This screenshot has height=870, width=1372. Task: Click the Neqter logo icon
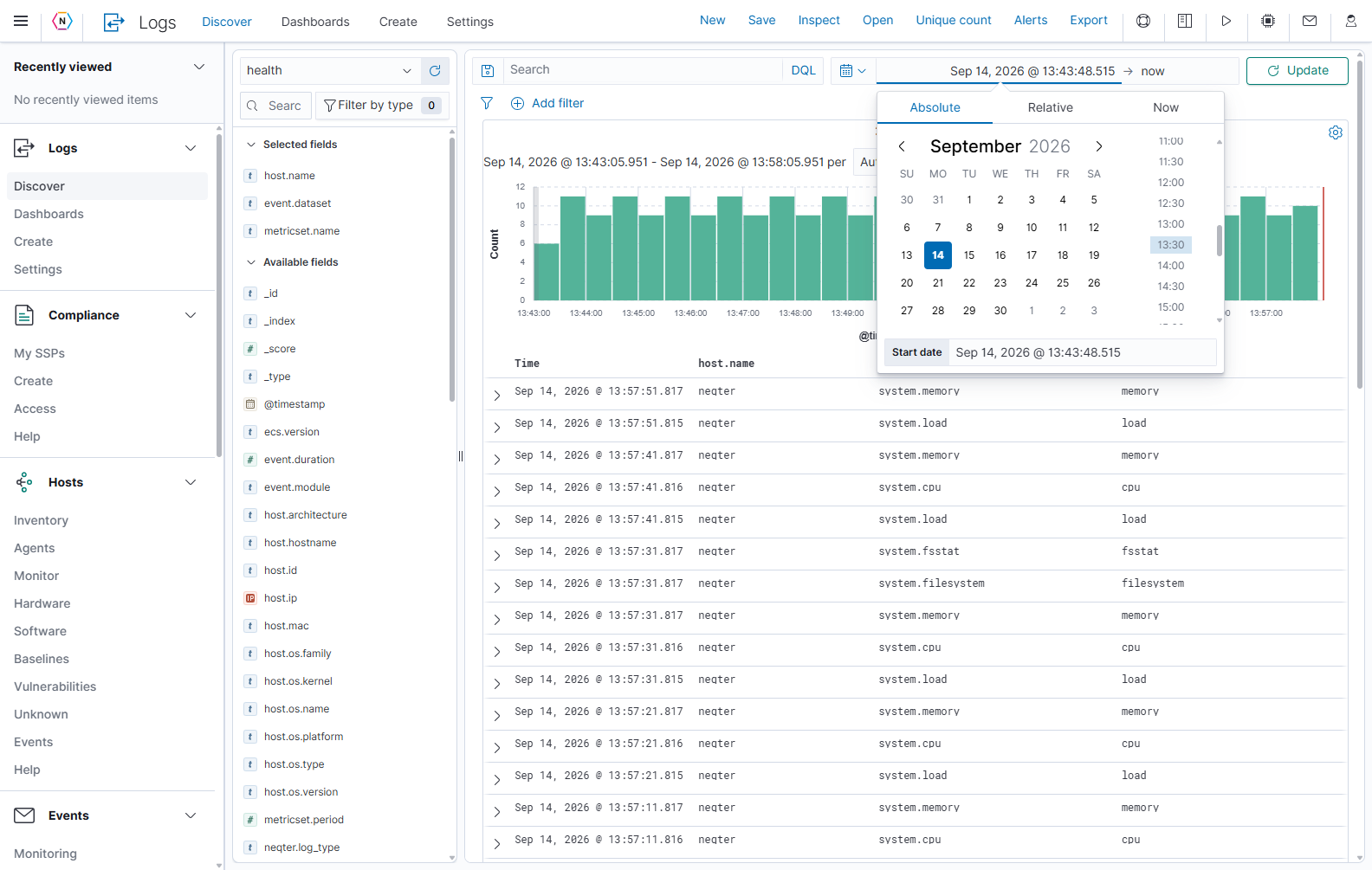(62, 21)
